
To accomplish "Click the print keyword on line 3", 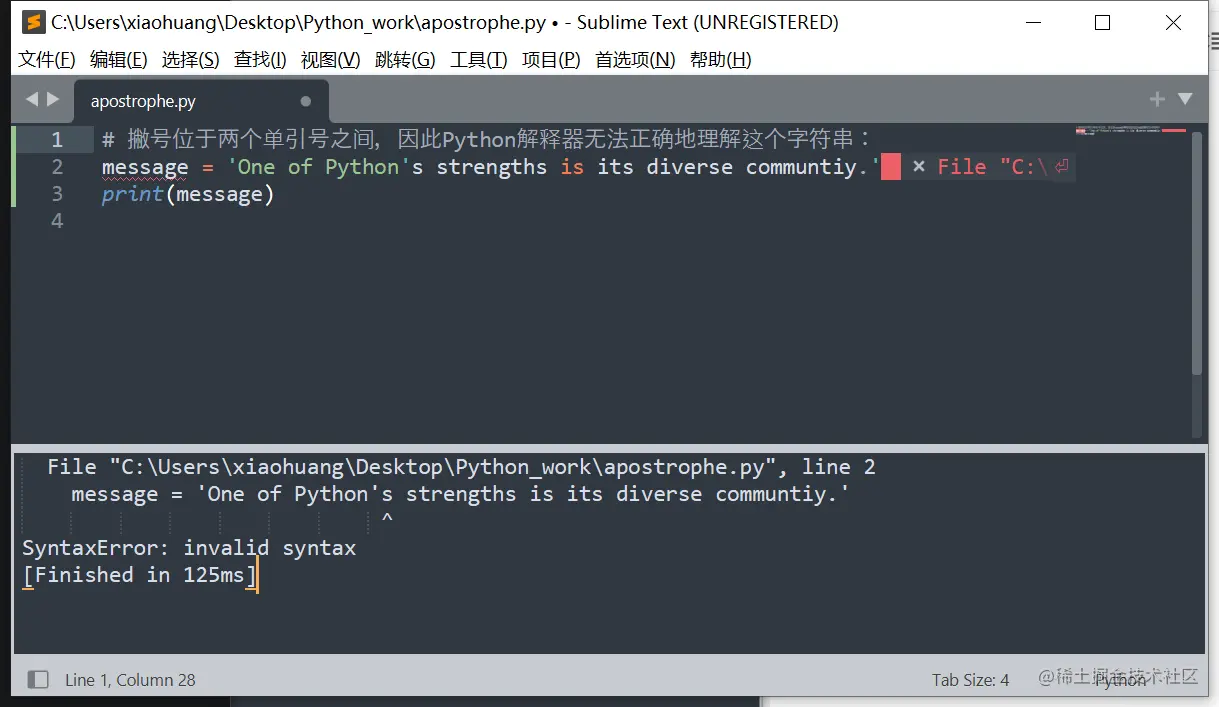I will pyautogui.click(x=133, y=194).
